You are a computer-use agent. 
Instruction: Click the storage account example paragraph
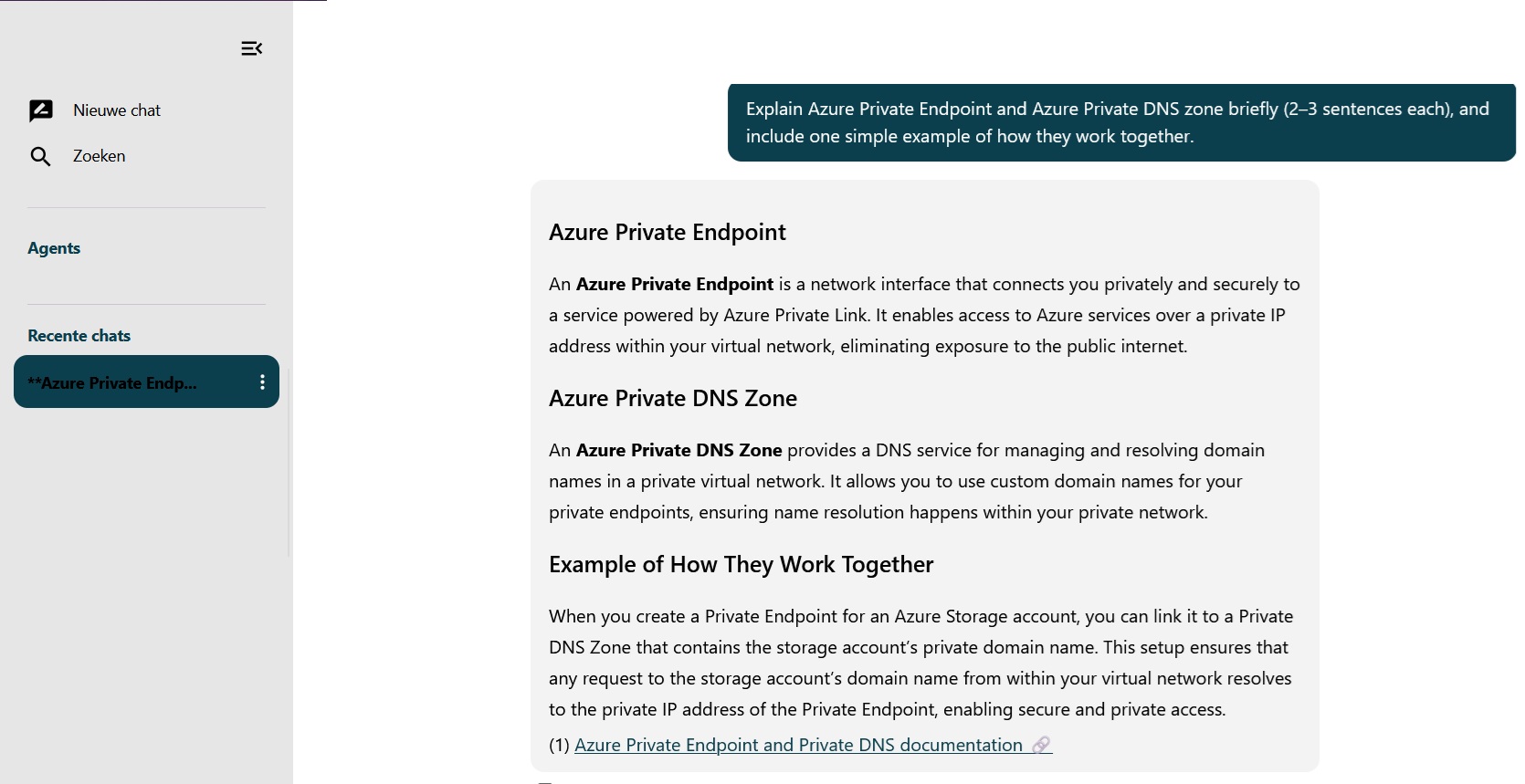coord(920,663)
